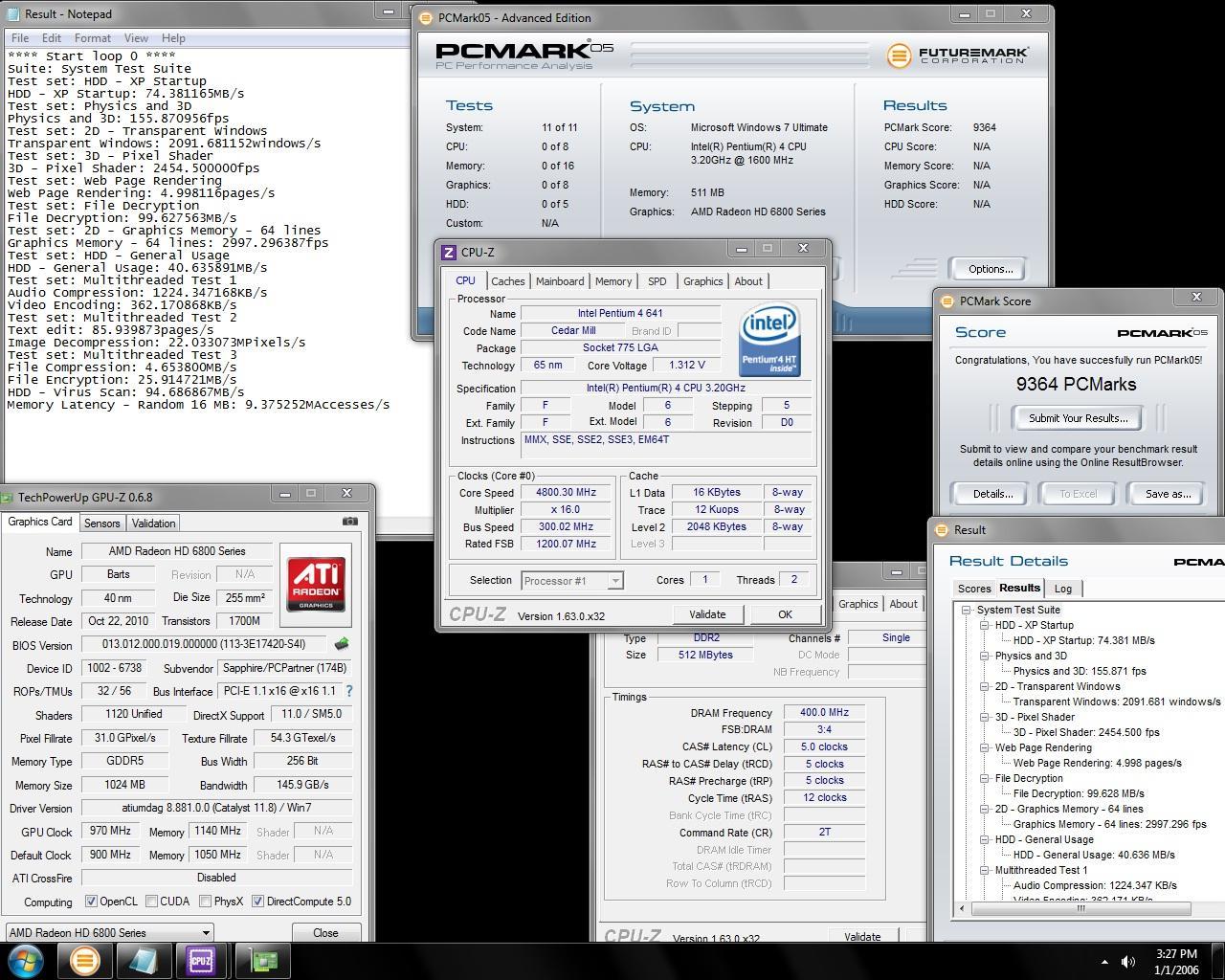Switch to the Log tab in Result Details

[x=1063, y=589]
